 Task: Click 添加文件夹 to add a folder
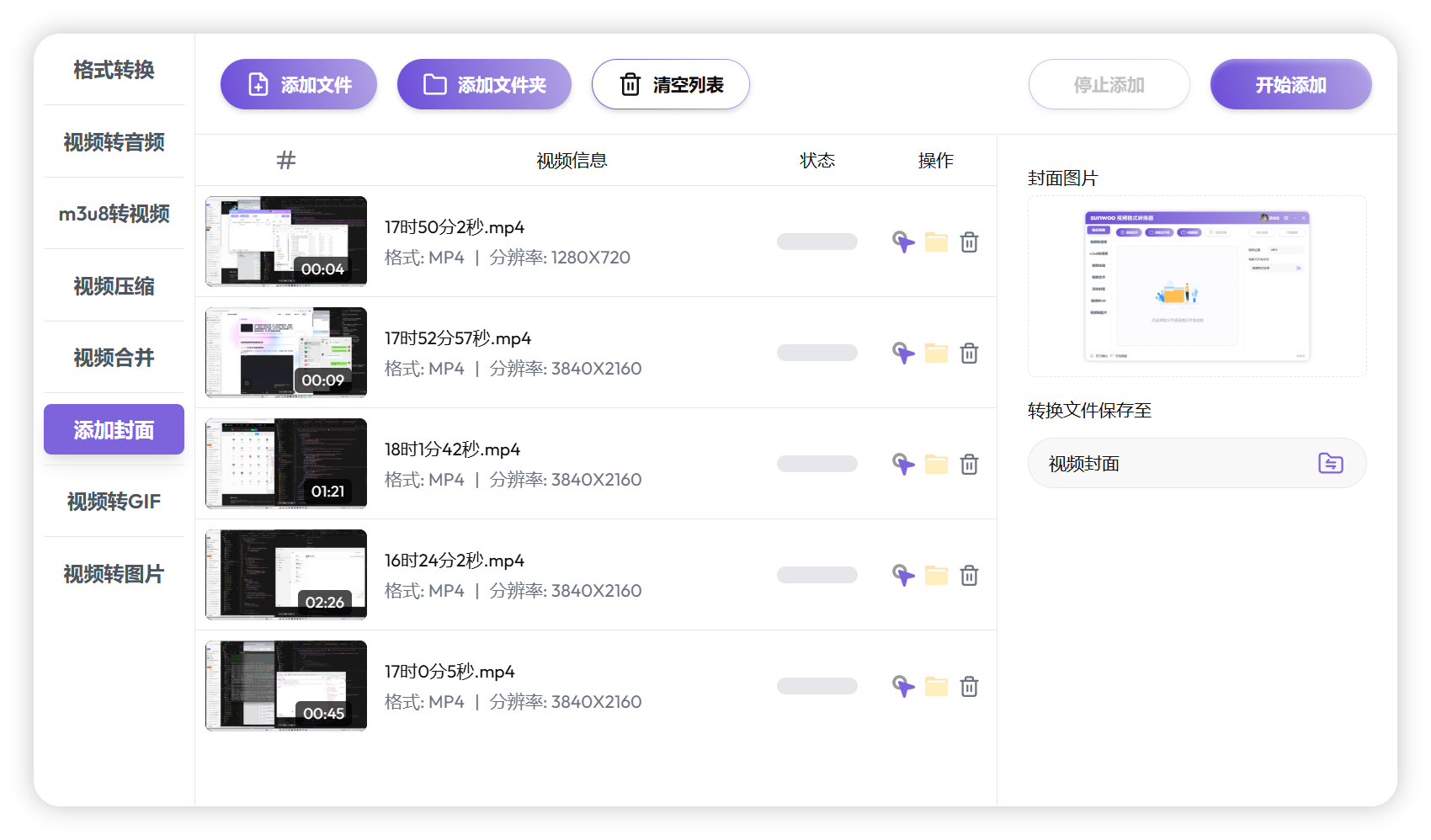[x=483, y=83]
